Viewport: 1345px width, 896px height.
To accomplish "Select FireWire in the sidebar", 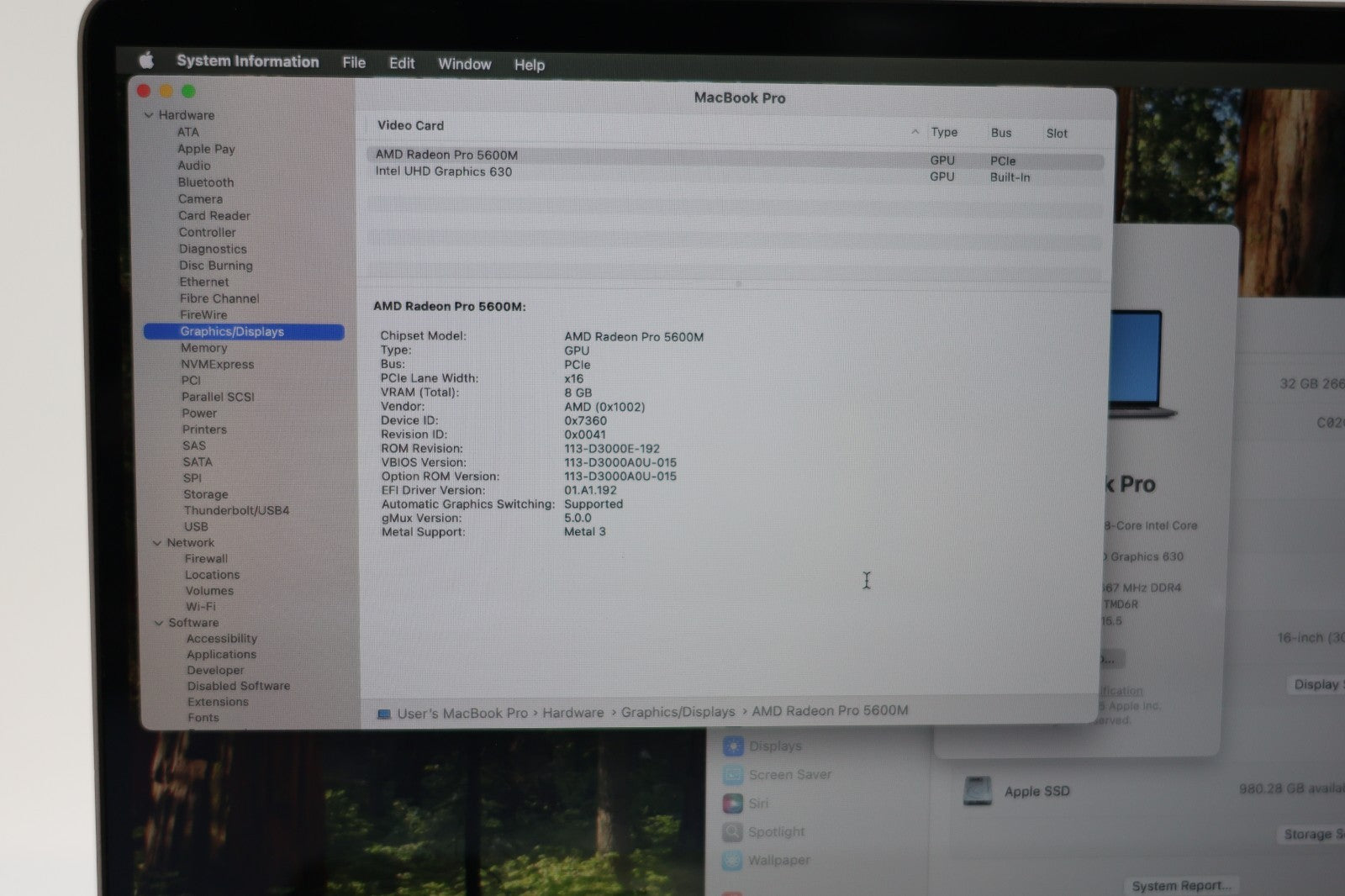I will tap(203, 315).
